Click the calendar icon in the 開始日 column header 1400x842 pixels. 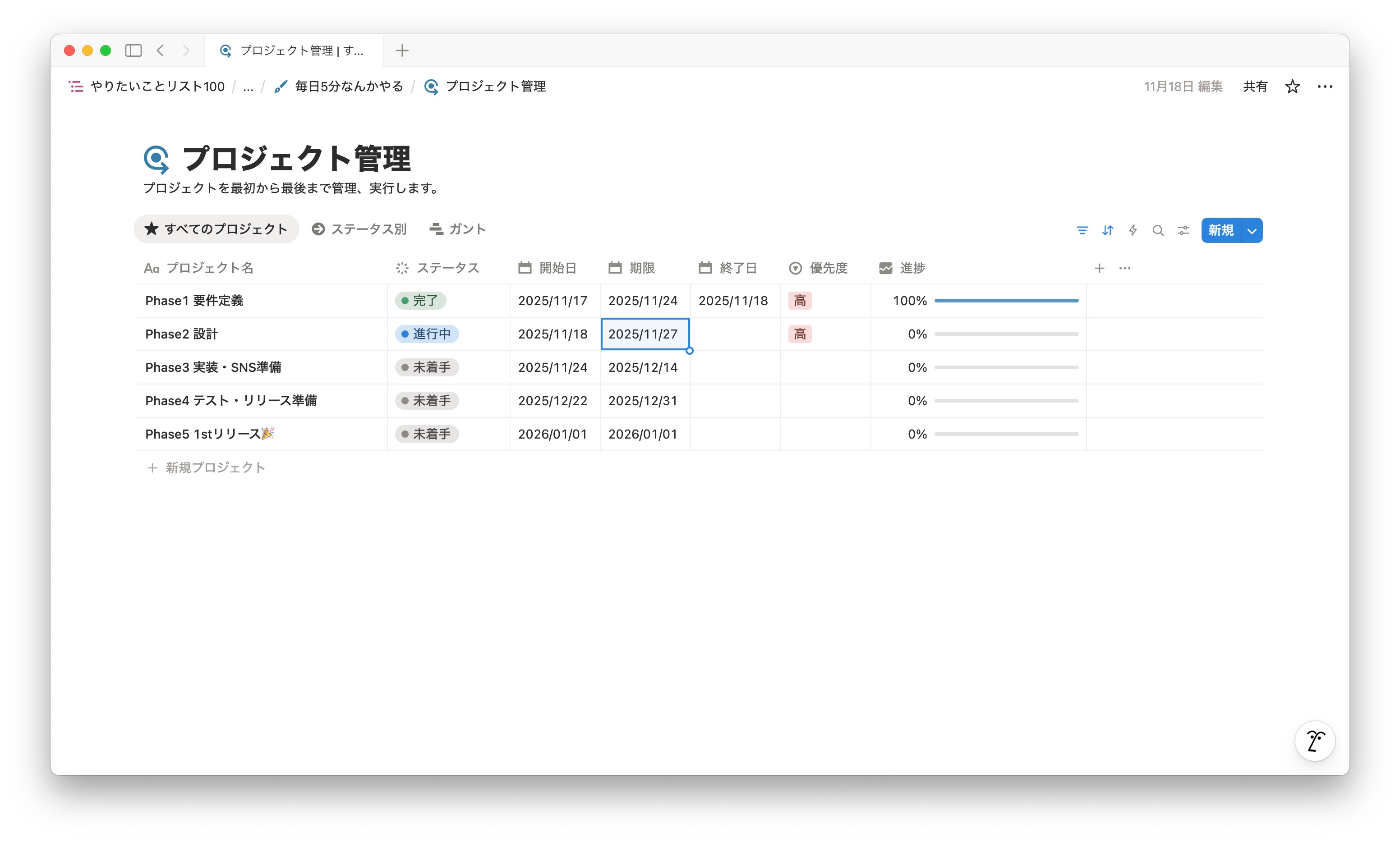coord(525,268)
